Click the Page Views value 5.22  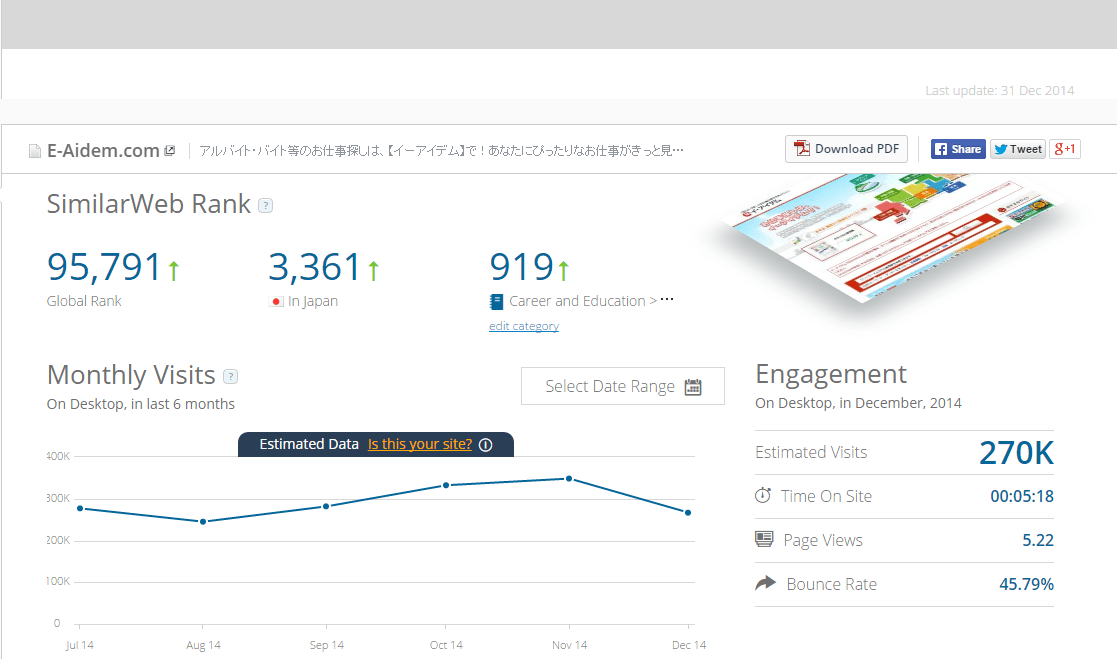[1038, 540]
